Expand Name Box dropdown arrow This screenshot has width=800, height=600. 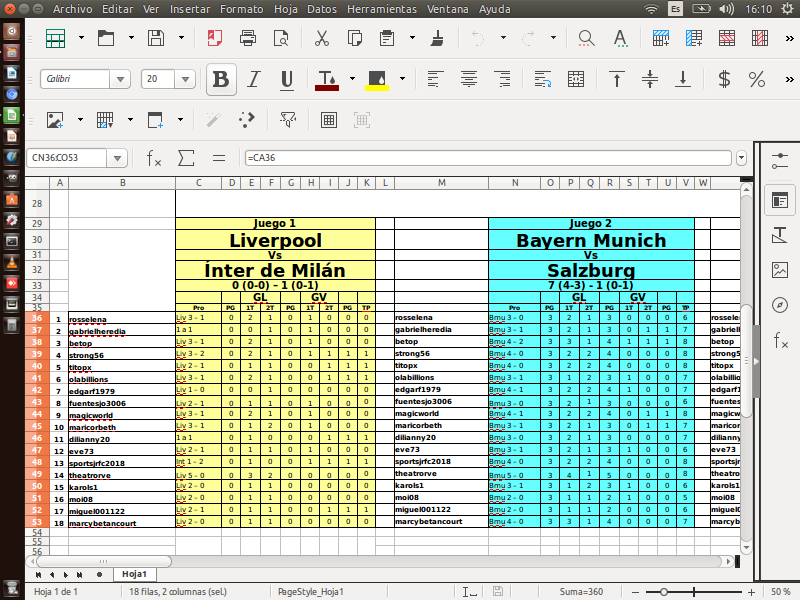point(117,158)
